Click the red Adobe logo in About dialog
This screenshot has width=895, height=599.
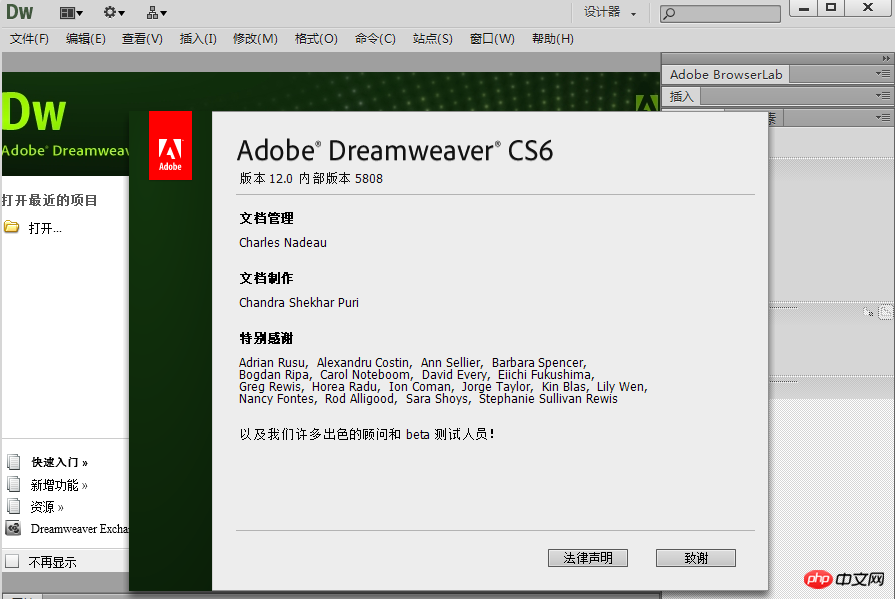point(170,146)
